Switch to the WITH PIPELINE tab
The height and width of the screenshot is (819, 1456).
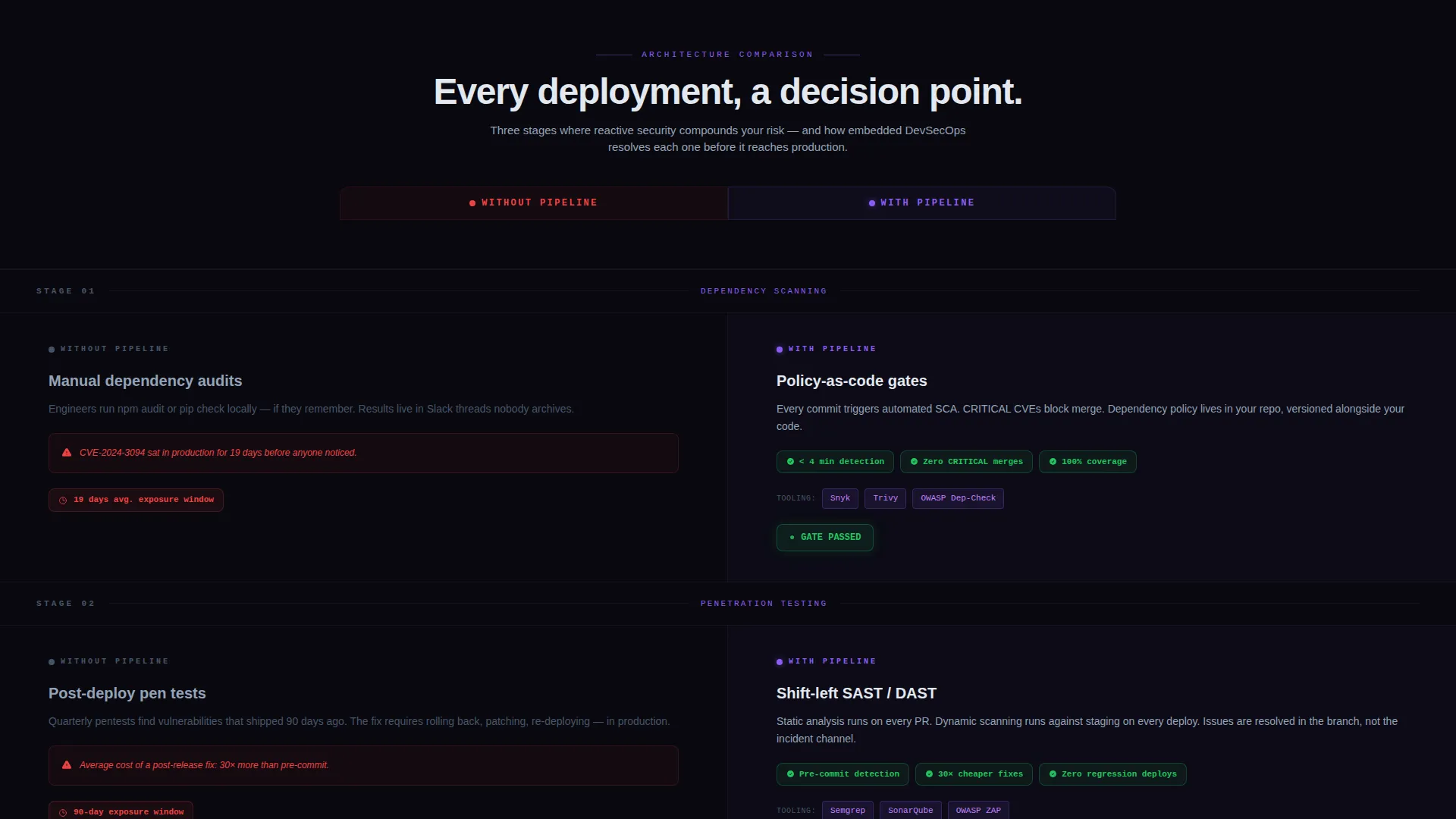(922, 203)
